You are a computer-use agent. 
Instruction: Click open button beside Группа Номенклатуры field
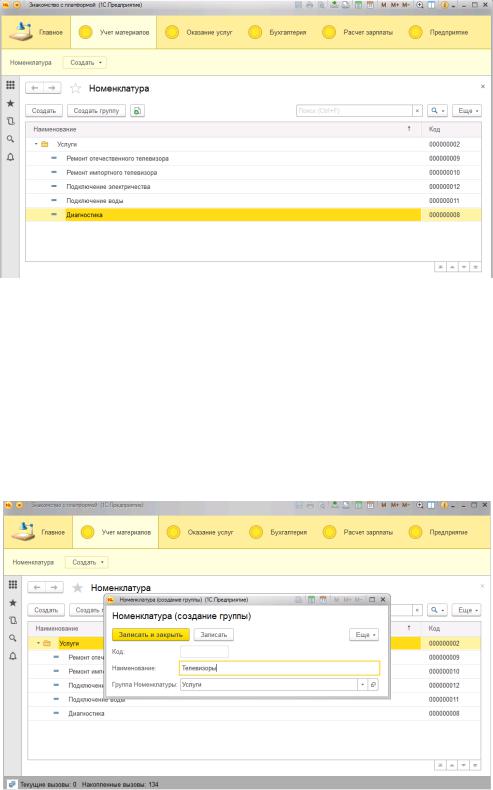point(373,685)
